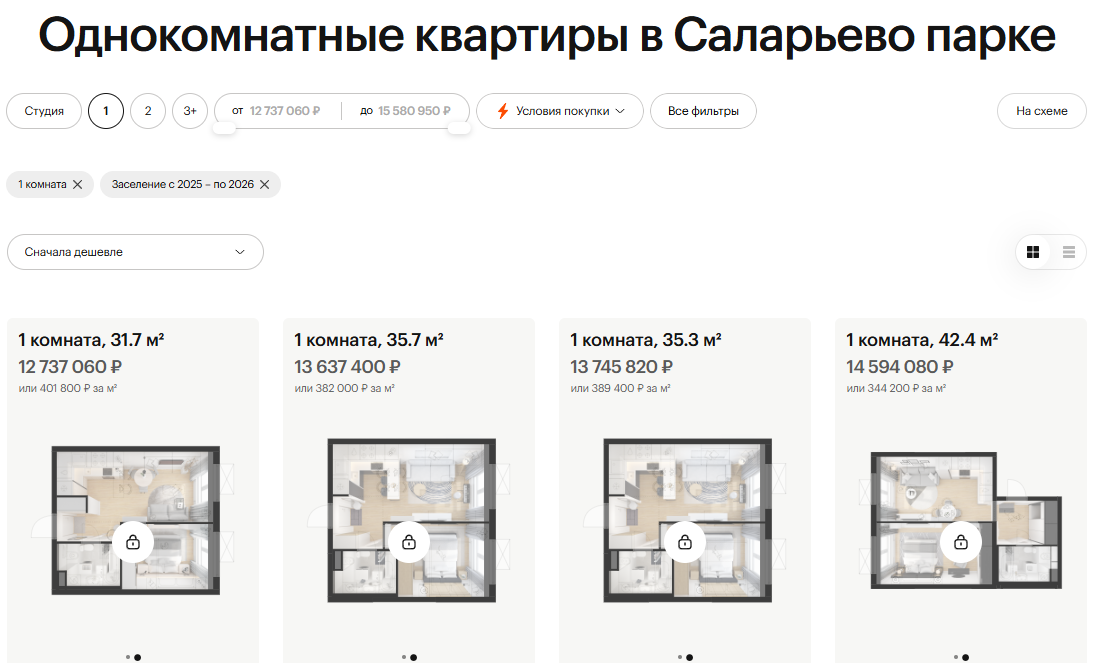
Task: Open the Условия покупки dropdown
Action: click(560, 111)
